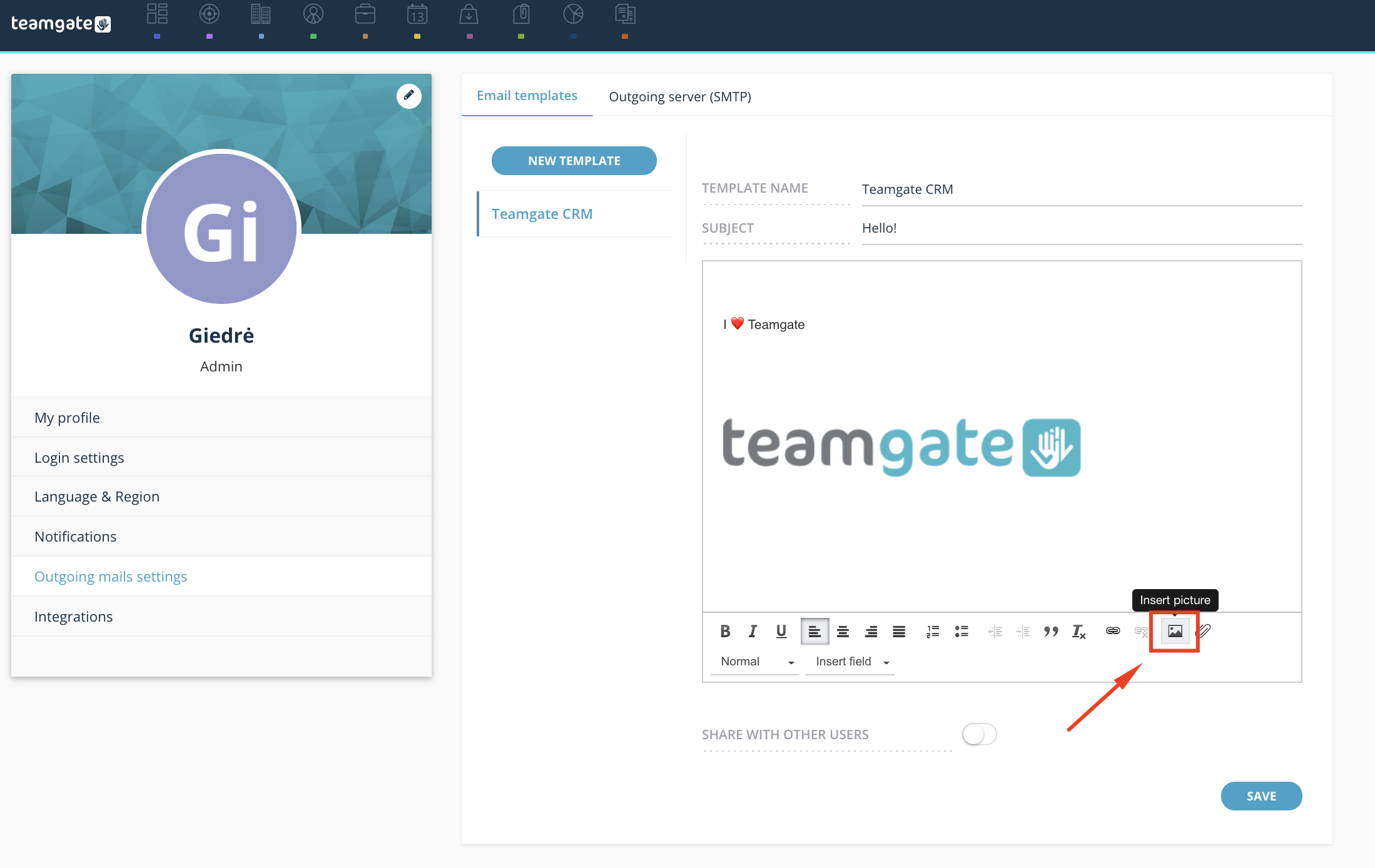Open the shopping bag import icon
1375x868 pixels.
(469, 14)
